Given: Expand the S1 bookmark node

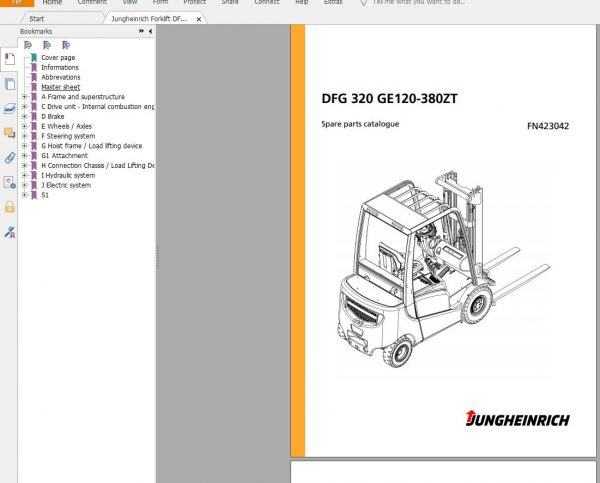Looking at the screenshot, I should click(24, 195).
